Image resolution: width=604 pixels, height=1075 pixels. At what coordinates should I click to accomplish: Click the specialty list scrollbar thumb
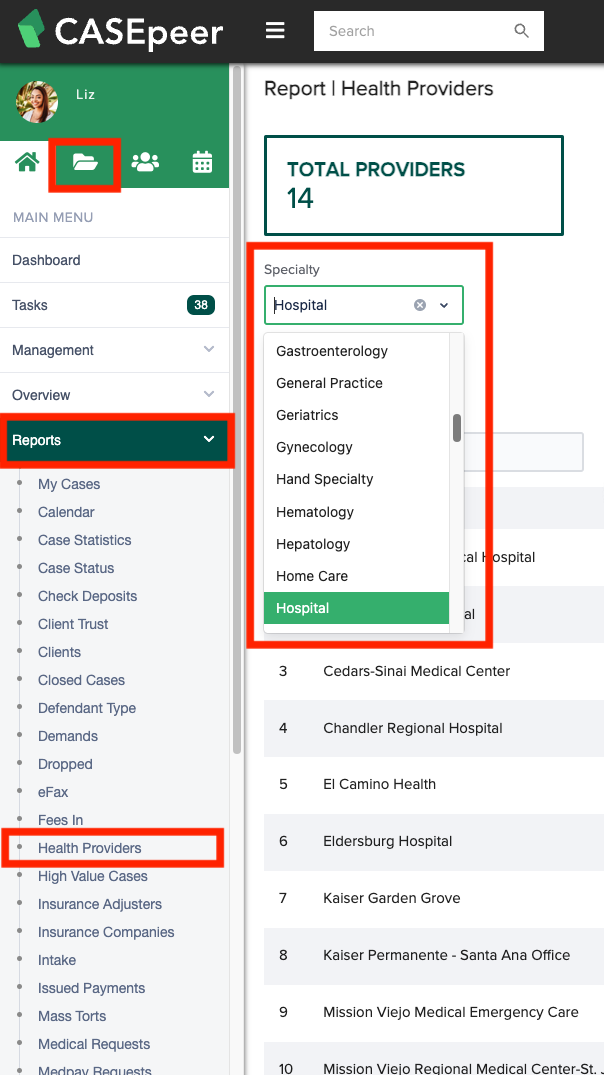click(x=457, y=428)
